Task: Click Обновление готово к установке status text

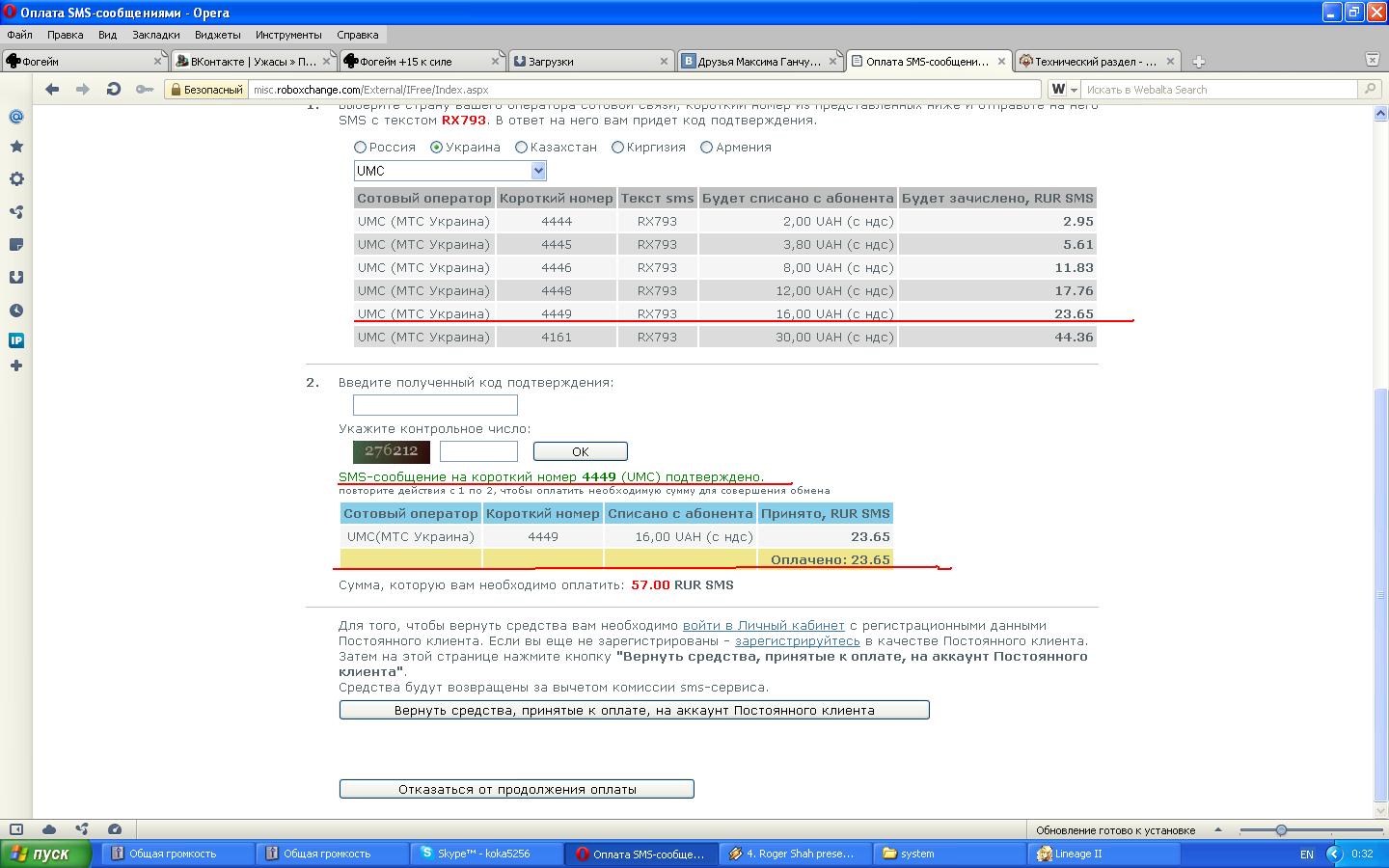Action: point(1116,829)
